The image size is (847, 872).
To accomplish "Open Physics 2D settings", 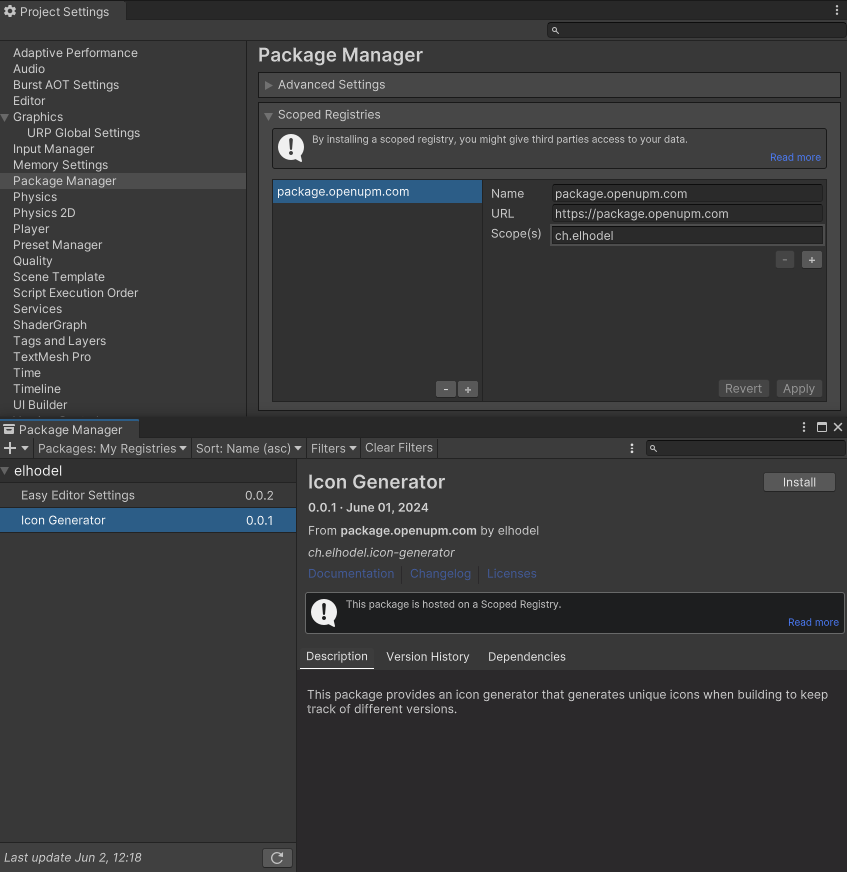I will 44,213.
